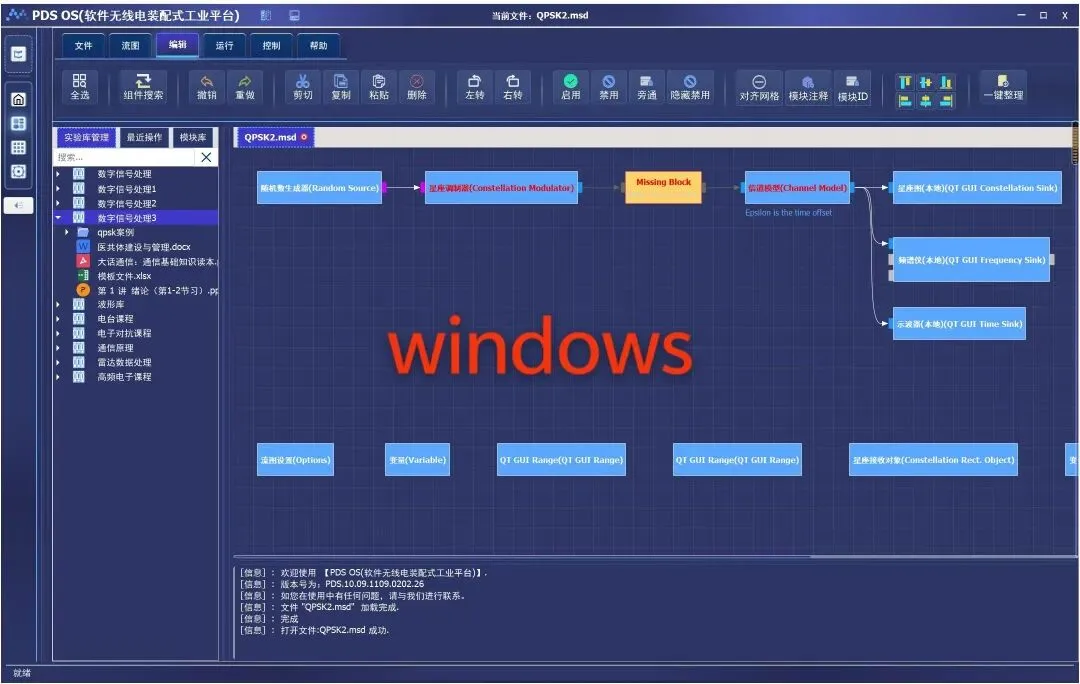
Task: Switch to 最近操作 panel tab
Action: pyautogui.click(x=145, y=137)
